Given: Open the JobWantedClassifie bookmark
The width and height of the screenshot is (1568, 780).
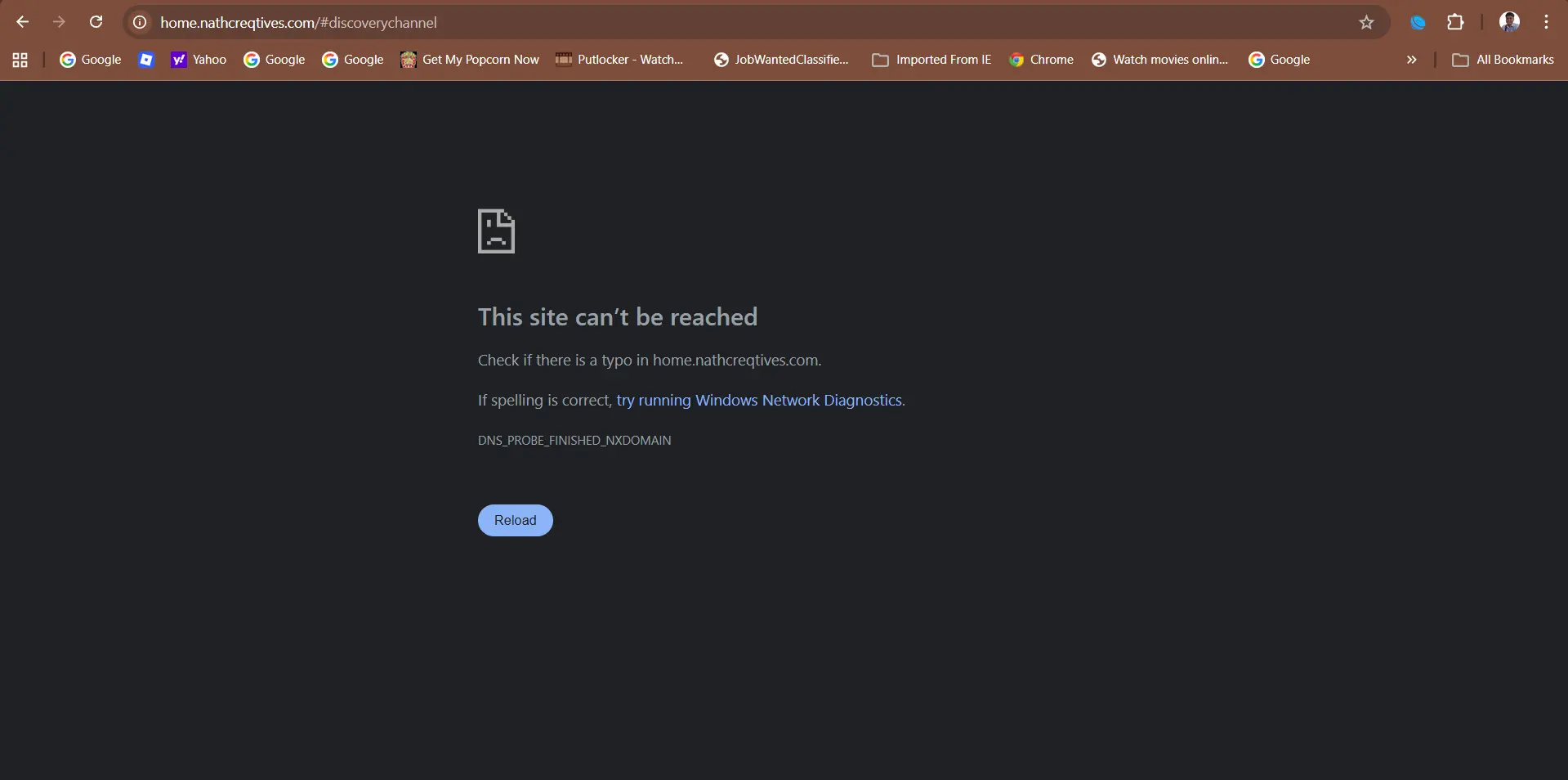Looking at the screenshot, I should pos(781,60).
